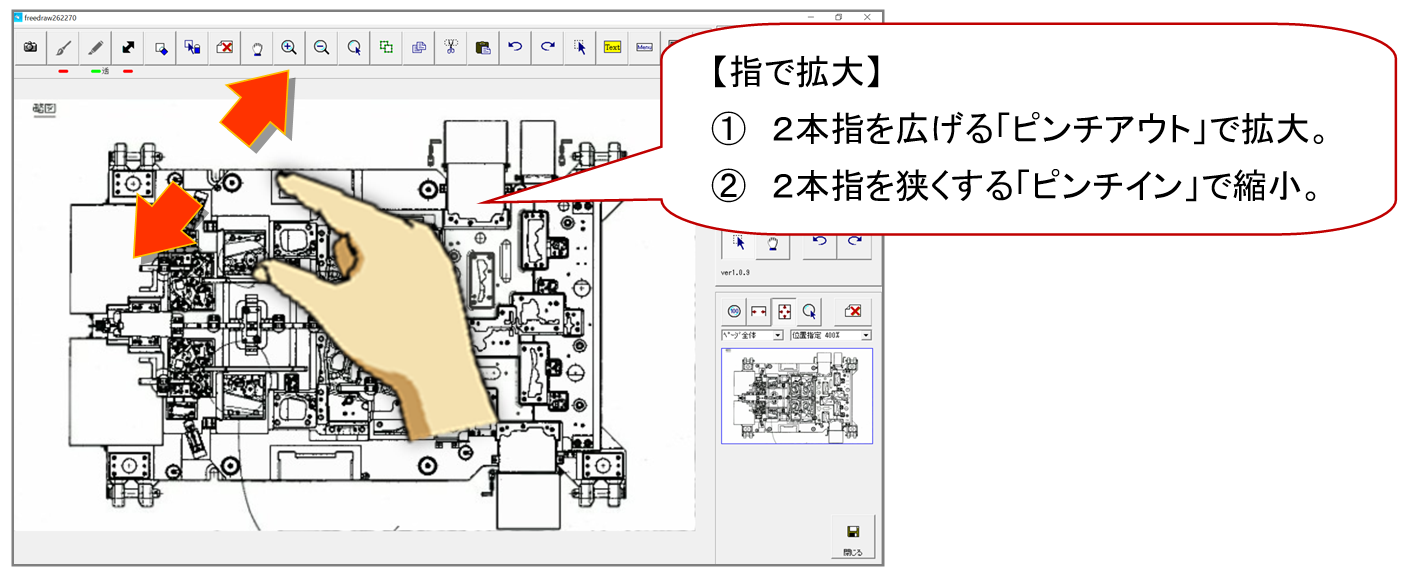Click the clipboard paste icon
Image resolution: width=1413 pixels, height=574 pixels.
[x=483, y=47]
